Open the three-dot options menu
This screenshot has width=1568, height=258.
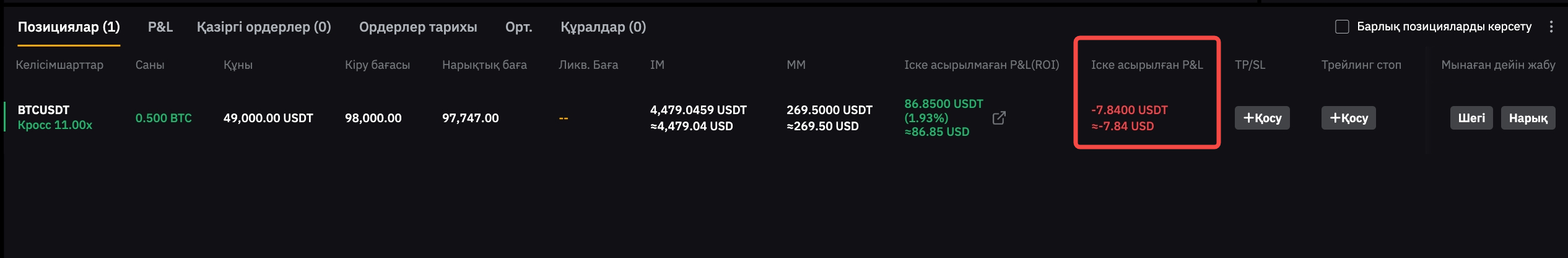click(1551, 27)
